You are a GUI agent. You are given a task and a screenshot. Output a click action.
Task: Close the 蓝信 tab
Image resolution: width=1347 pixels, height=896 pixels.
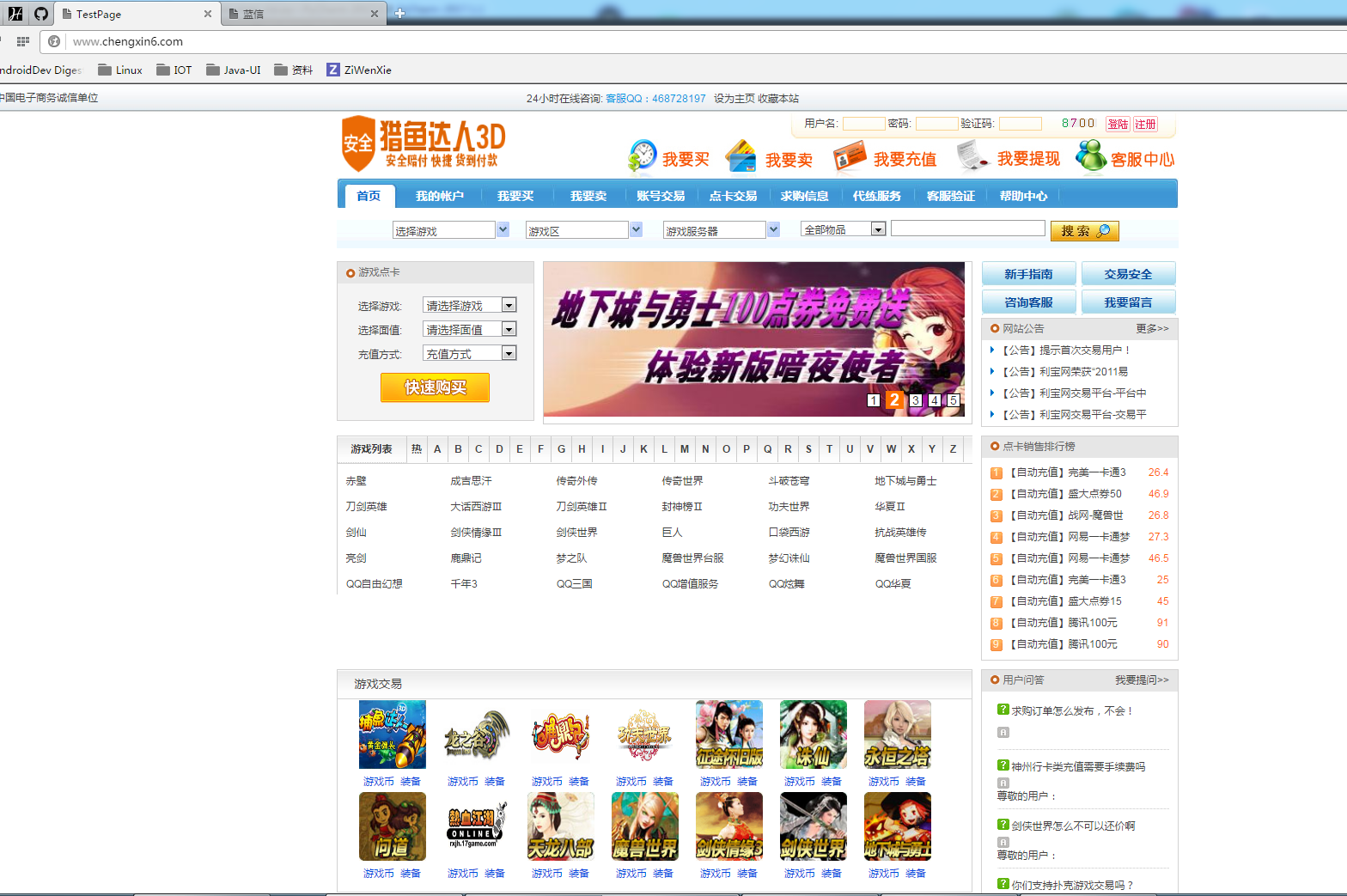point(374,14)
